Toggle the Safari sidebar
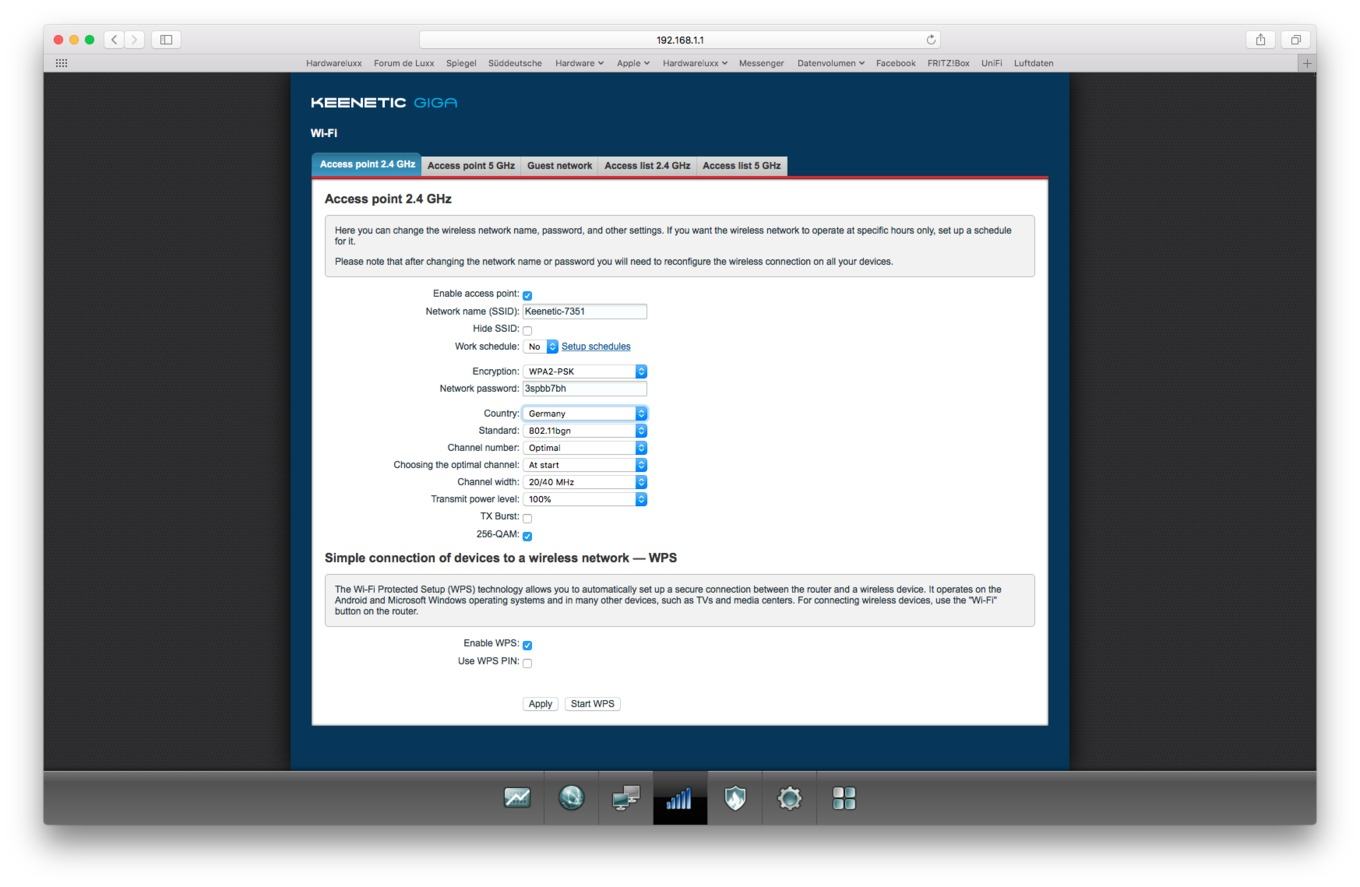 tap(166, 40)
